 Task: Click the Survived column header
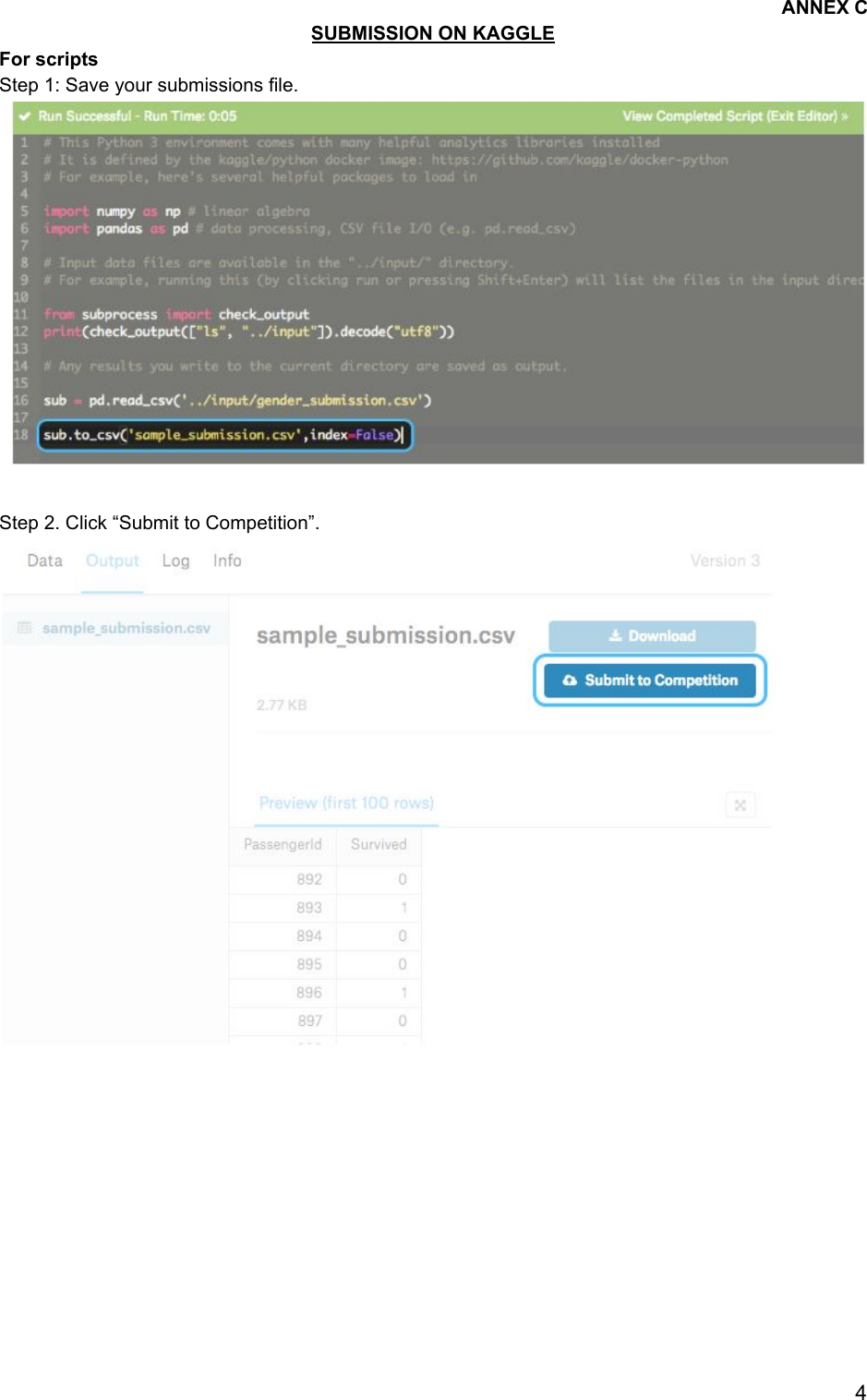[x=379, y=844]
